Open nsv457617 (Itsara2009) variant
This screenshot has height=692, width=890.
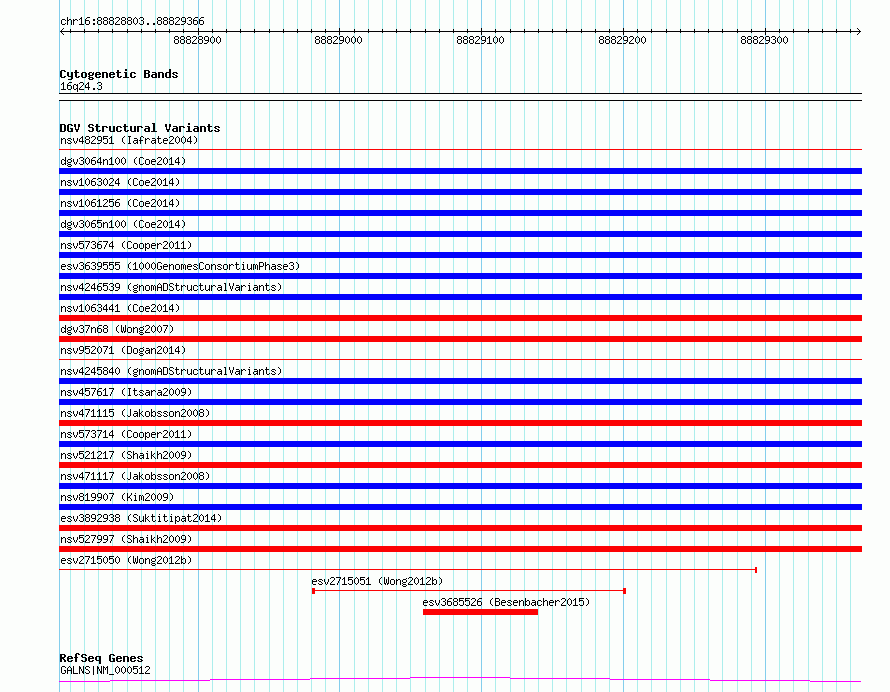click(126, 392)
